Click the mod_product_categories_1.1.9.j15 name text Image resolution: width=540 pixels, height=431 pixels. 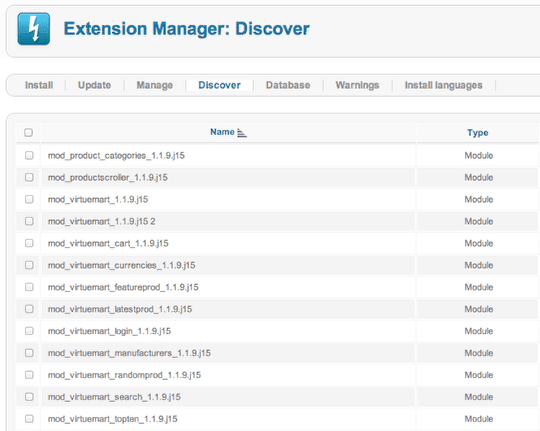tap(116, 156)
